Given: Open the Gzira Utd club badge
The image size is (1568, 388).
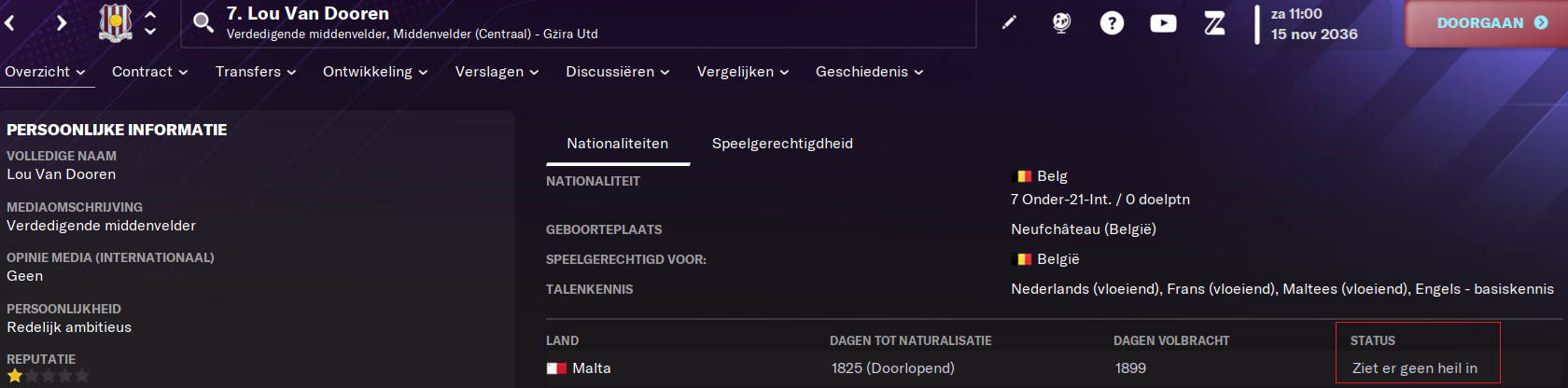Looking at the screenshot, I should (115, 22).
